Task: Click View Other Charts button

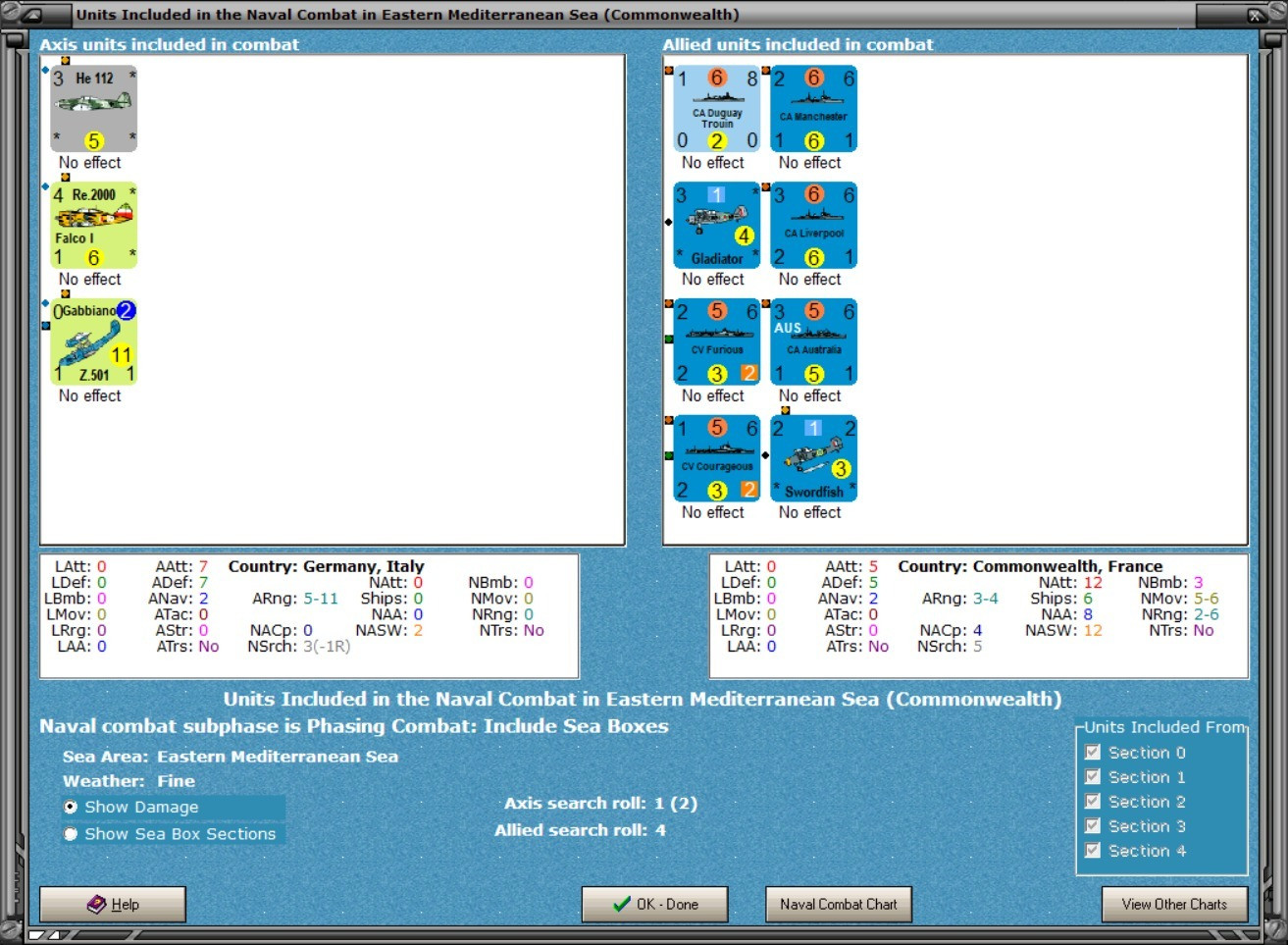Action: click(x=1174, y=904)
